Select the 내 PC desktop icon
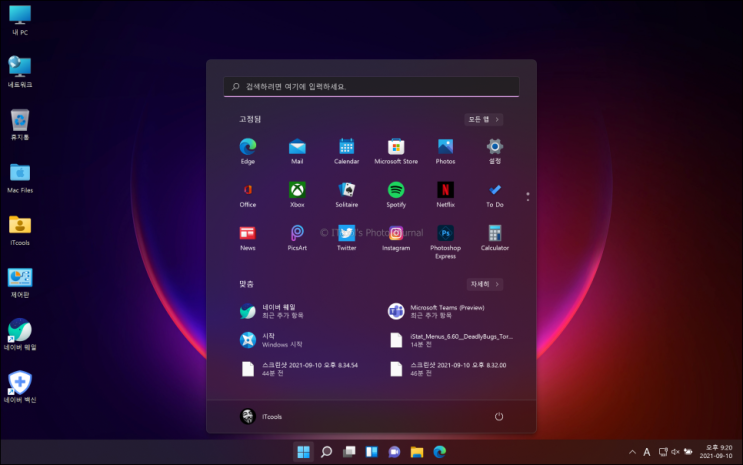The height and width of the screenshot is (465, 743). [x=20, y=20]
